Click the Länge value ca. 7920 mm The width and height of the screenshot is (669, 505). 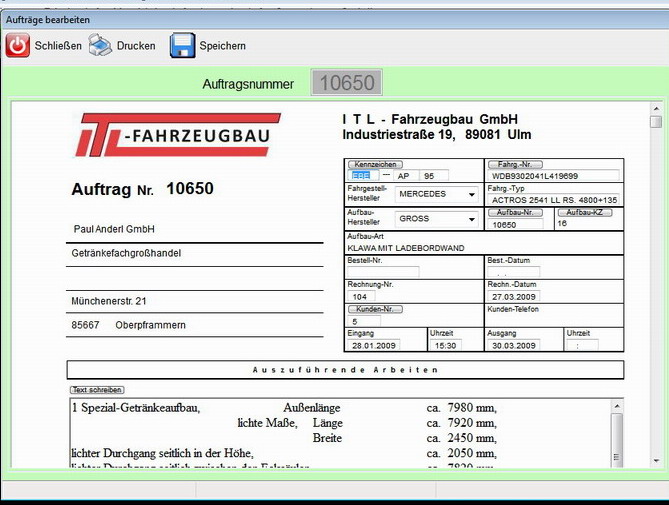click(462, 423)
